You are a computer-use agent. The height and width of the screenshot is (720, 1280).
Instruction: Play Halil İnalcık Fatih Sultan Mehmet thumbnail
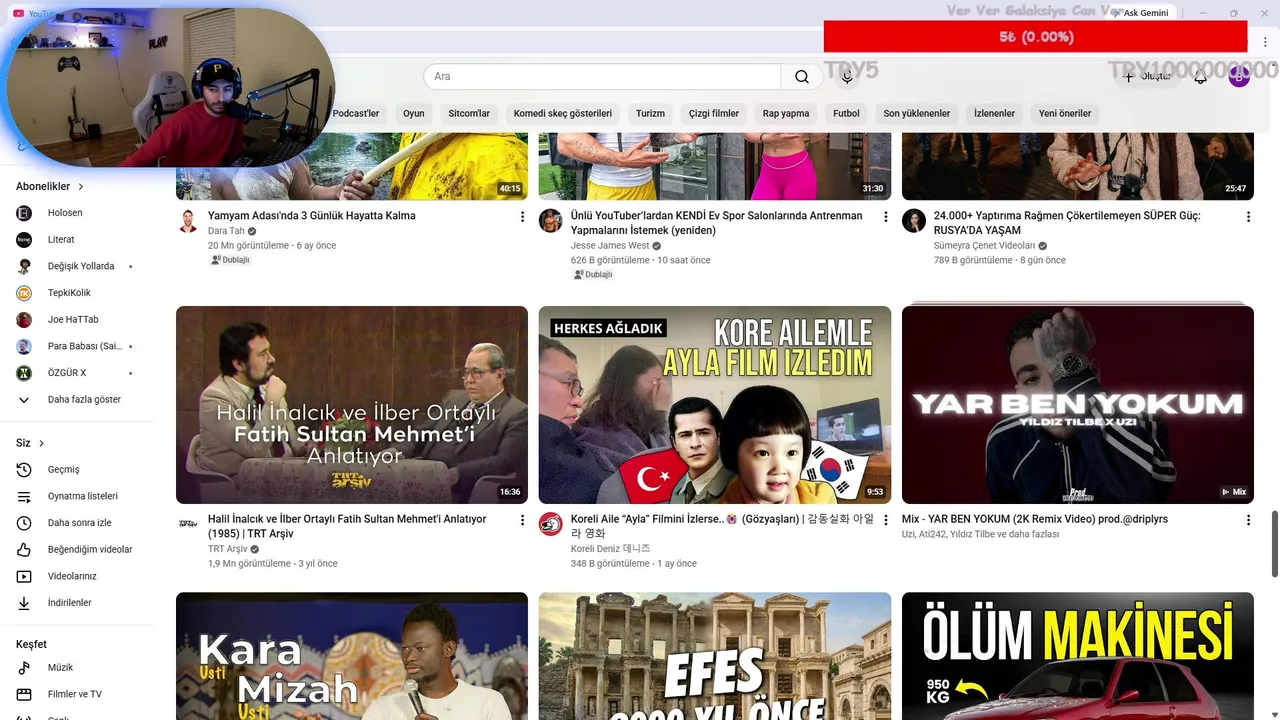[352, 405]
